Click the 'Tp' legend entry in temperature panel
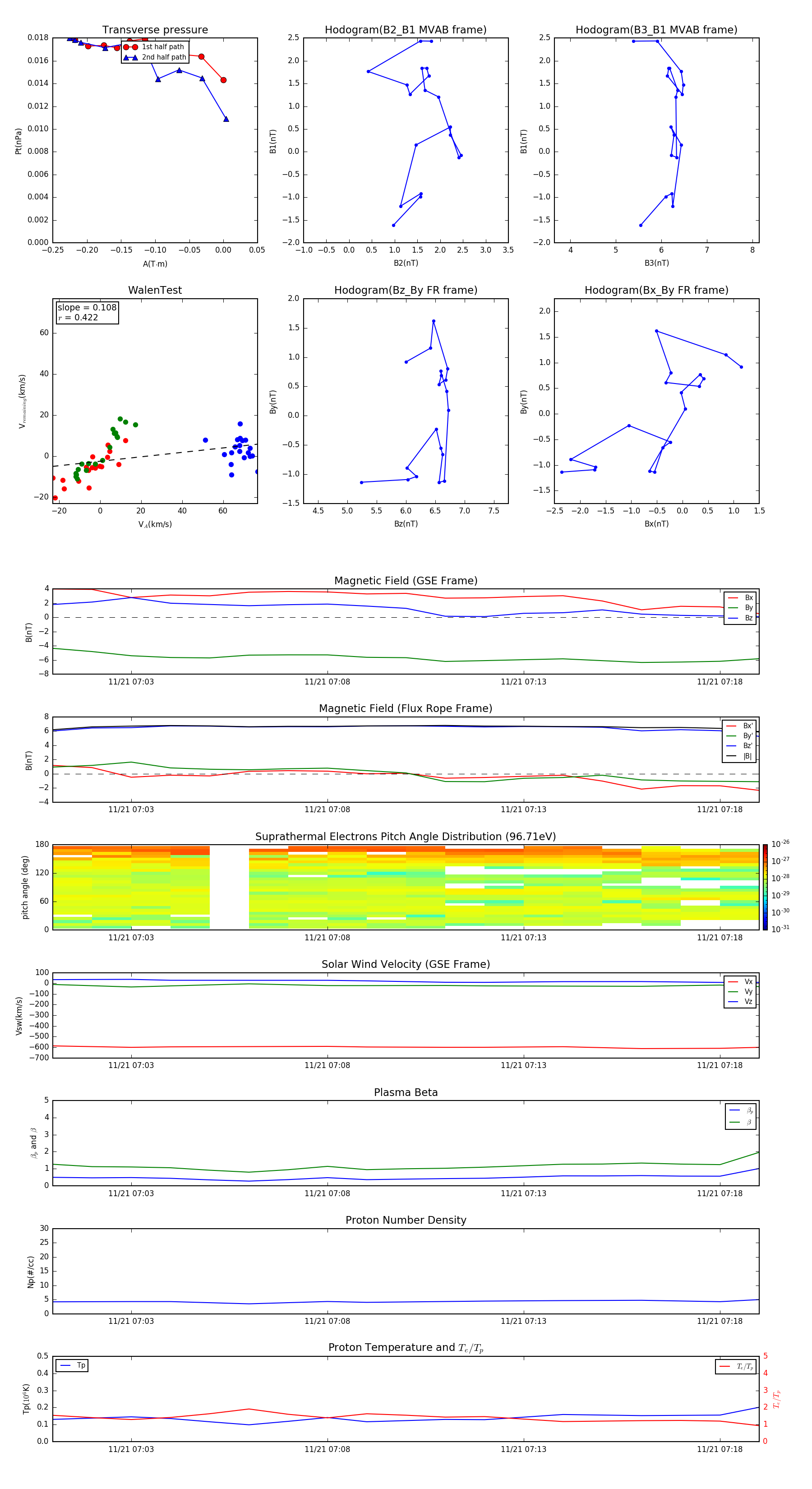The image size is (812, 1489). (x=72, y=1365)
